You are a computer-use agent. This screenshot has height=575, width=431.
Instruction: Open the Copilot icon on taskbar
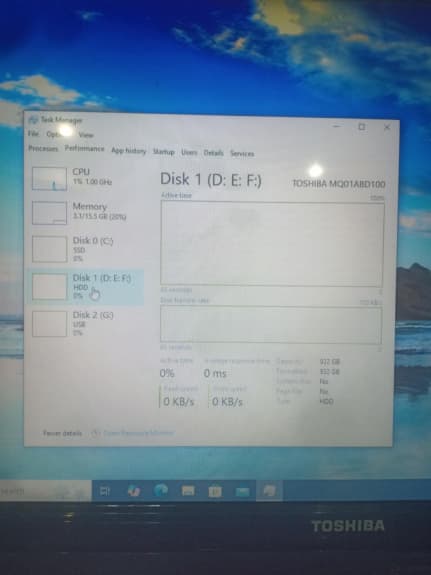pyautogui.click(x=134, y=491)
